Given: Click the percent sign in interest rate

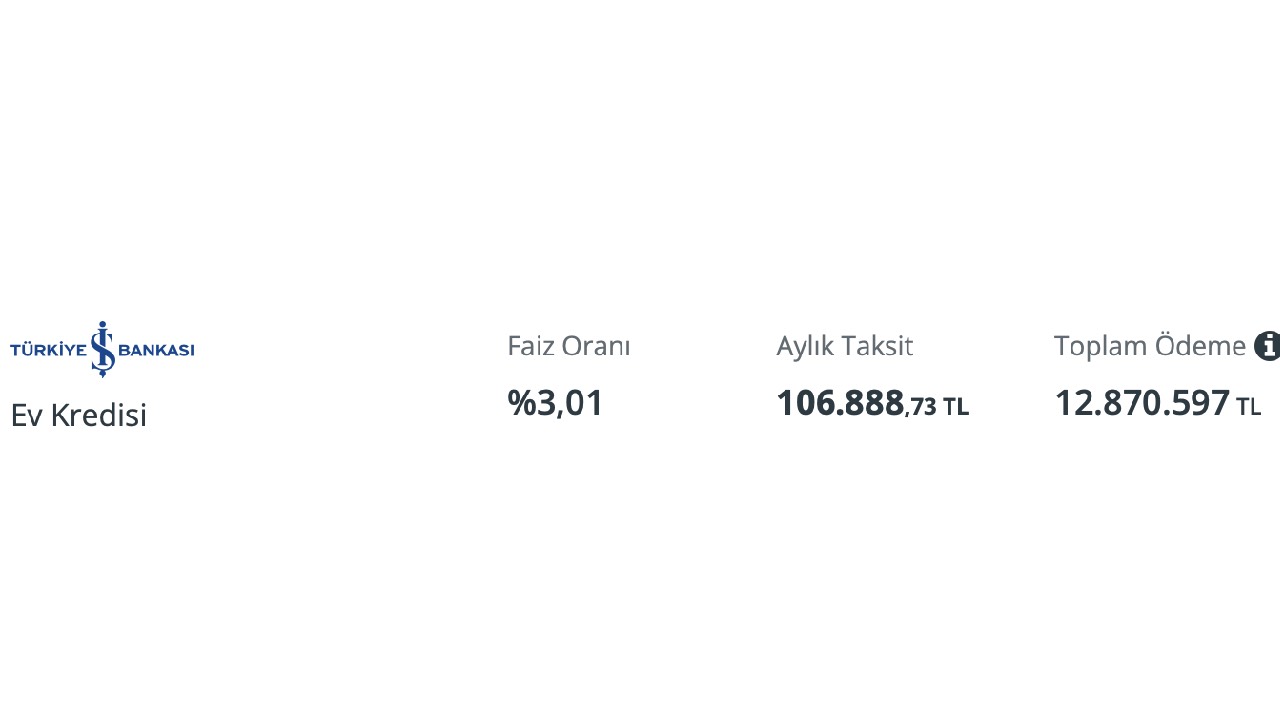Looking at the screenshot, I should (521, 403).
